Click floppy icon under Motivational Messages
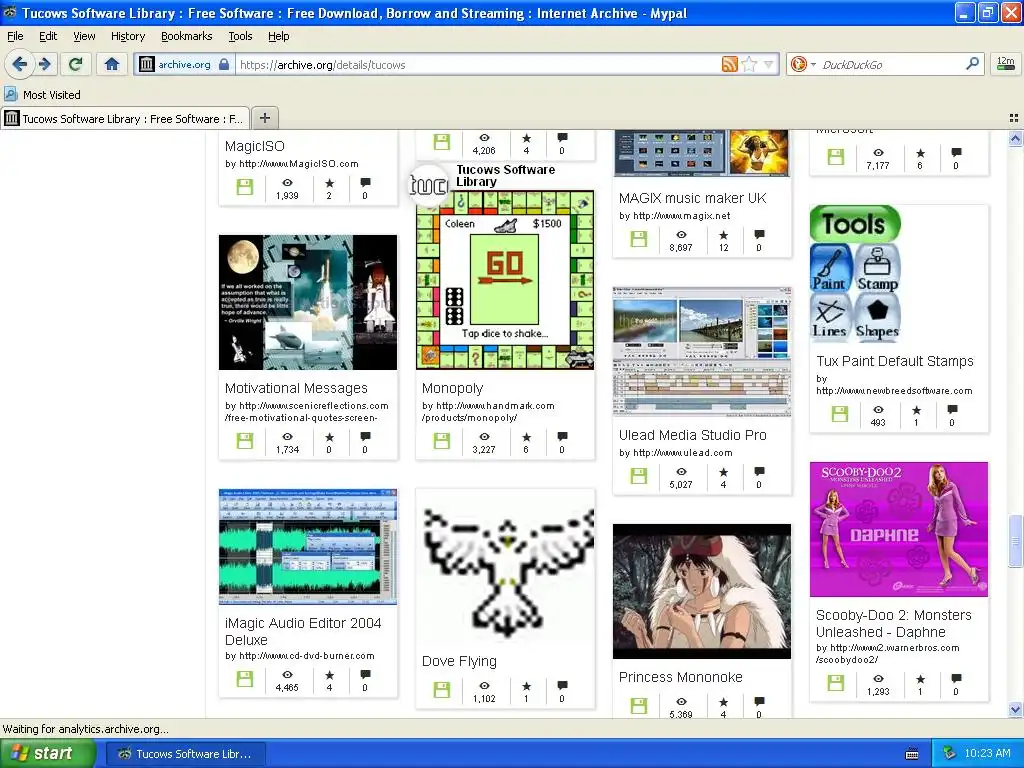The height and width of the screenshot is (768, 1024). point(245,441)
